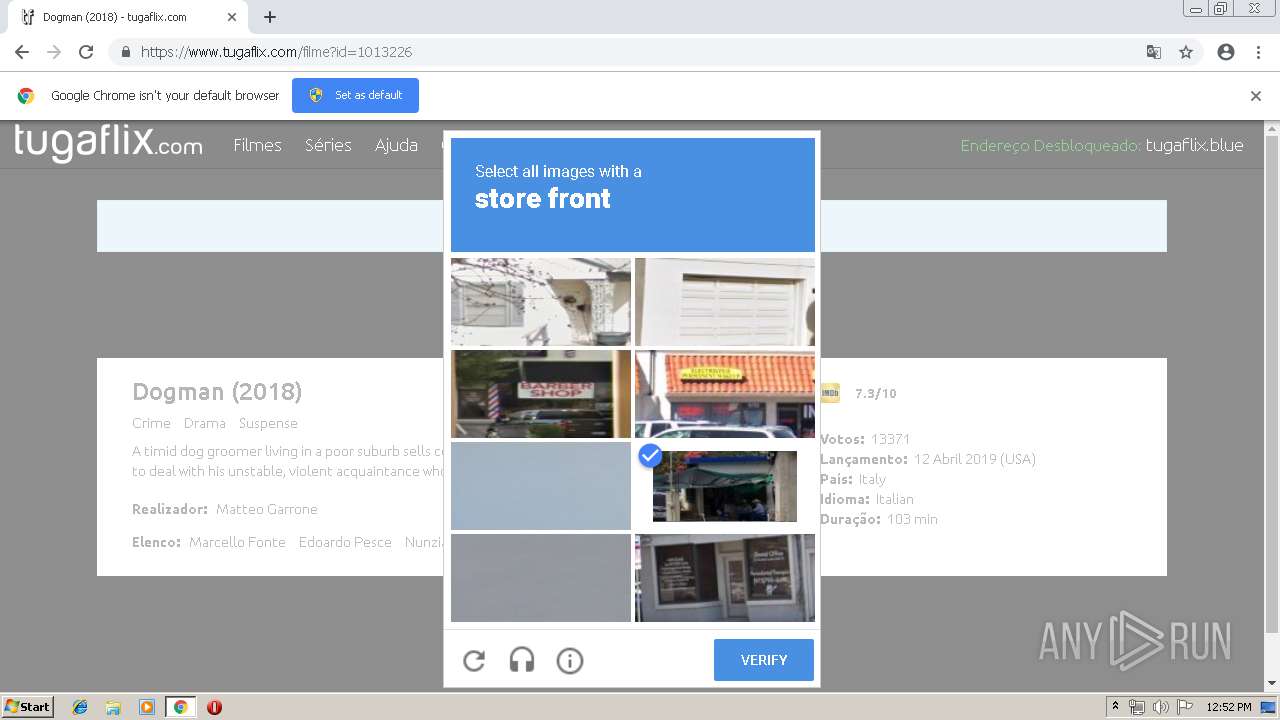The height and width of the screenshot is (720, 1280).
Task: Go back to the previous page
Action: pos(22,52)
